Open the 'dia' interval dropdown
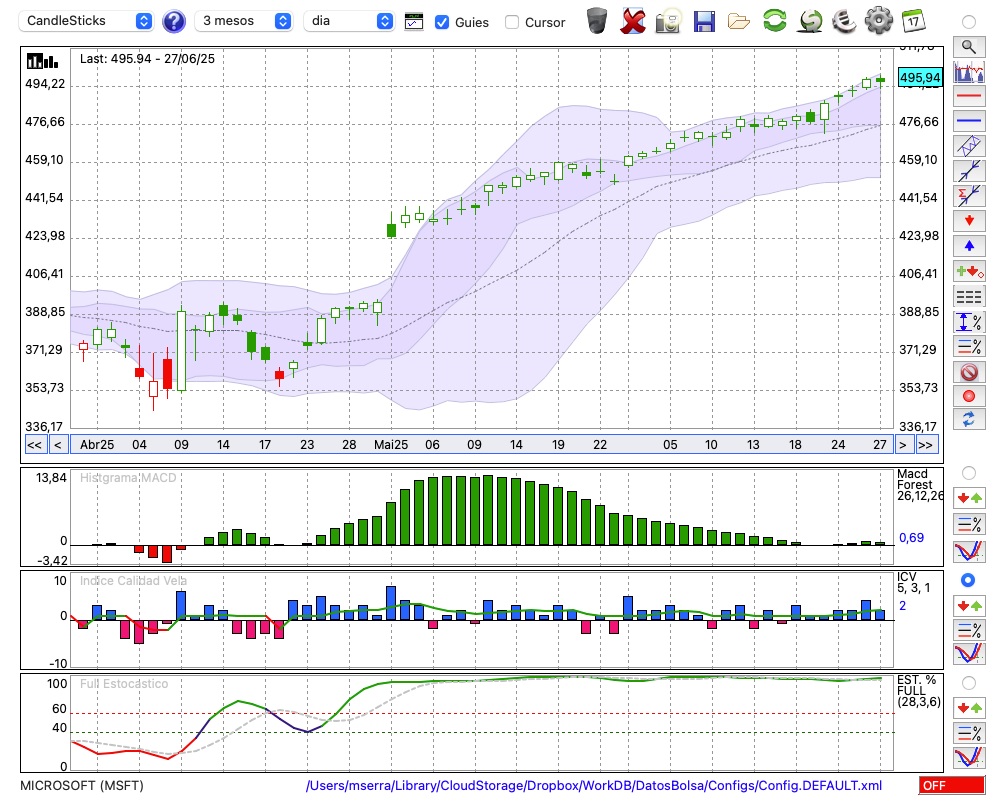The image size is (1000, 800). pyautogui.click(x=348, y=21)
